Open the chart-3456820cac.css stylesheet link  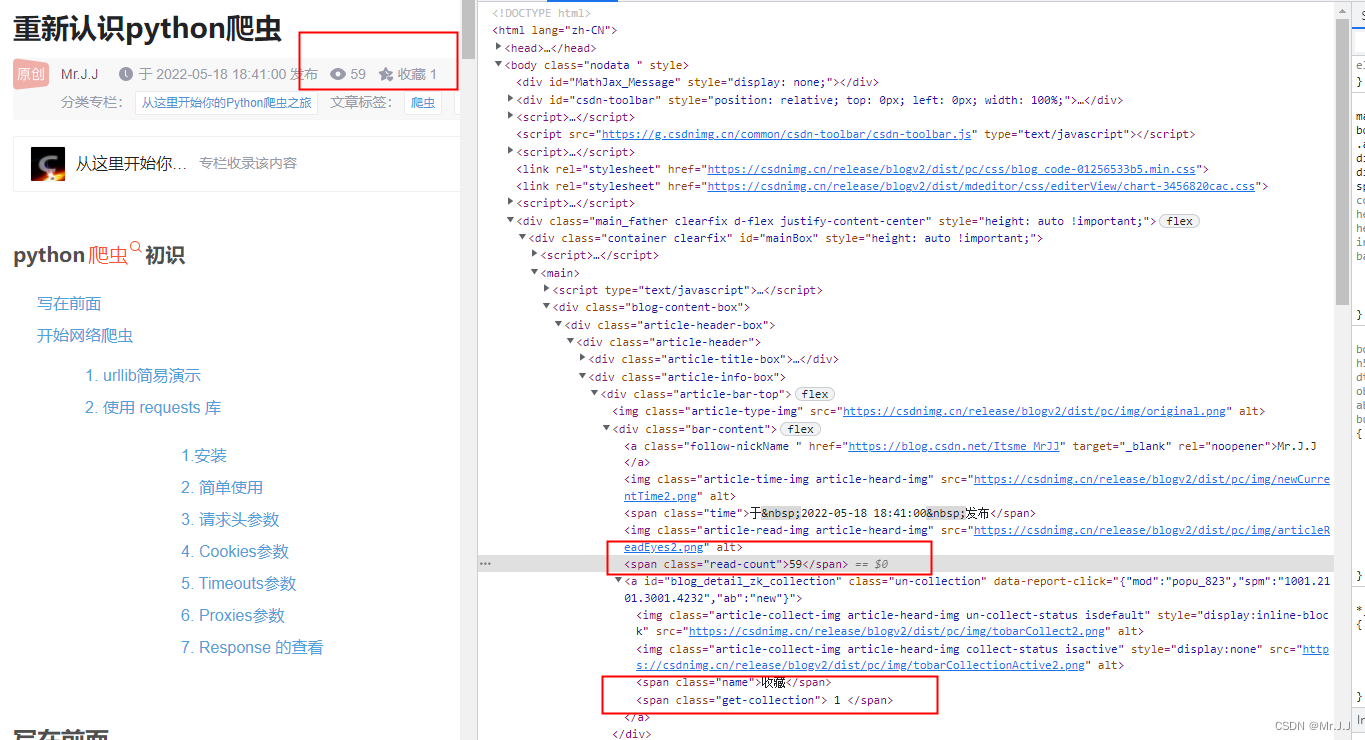pos(981,186)
